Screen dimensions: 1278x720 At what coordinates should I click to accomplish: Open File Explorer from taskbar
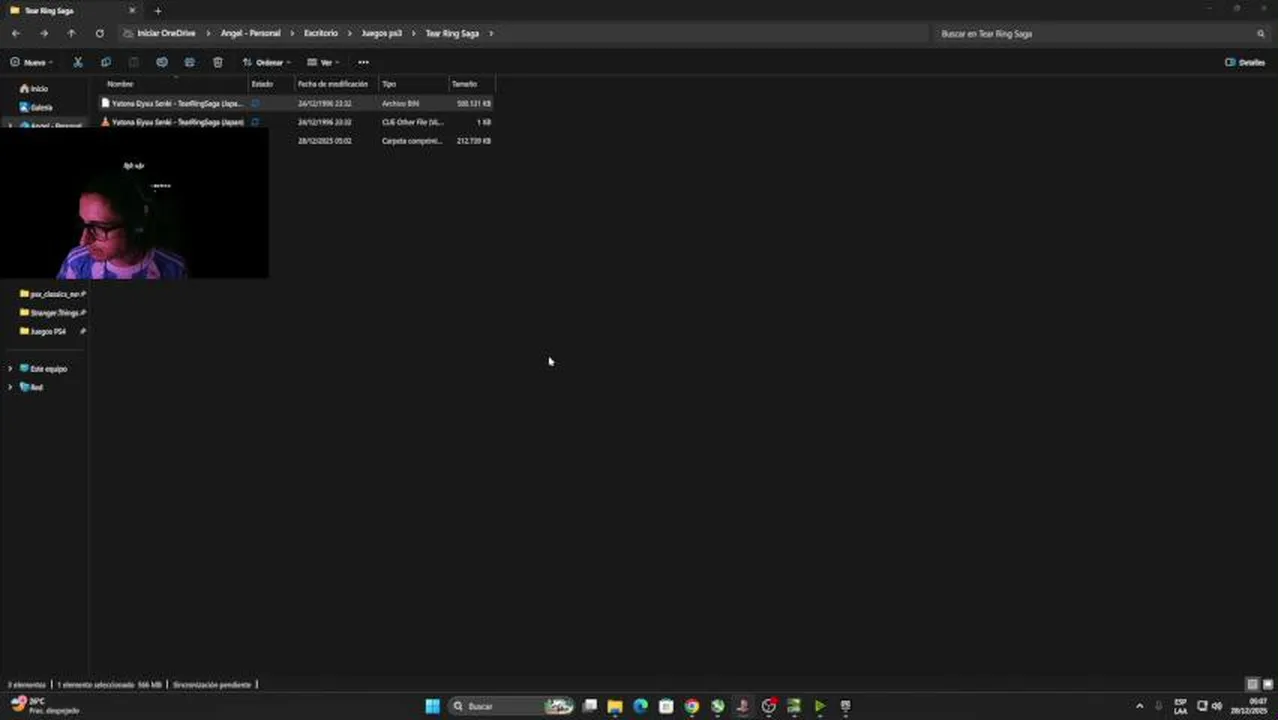(615, 706)
